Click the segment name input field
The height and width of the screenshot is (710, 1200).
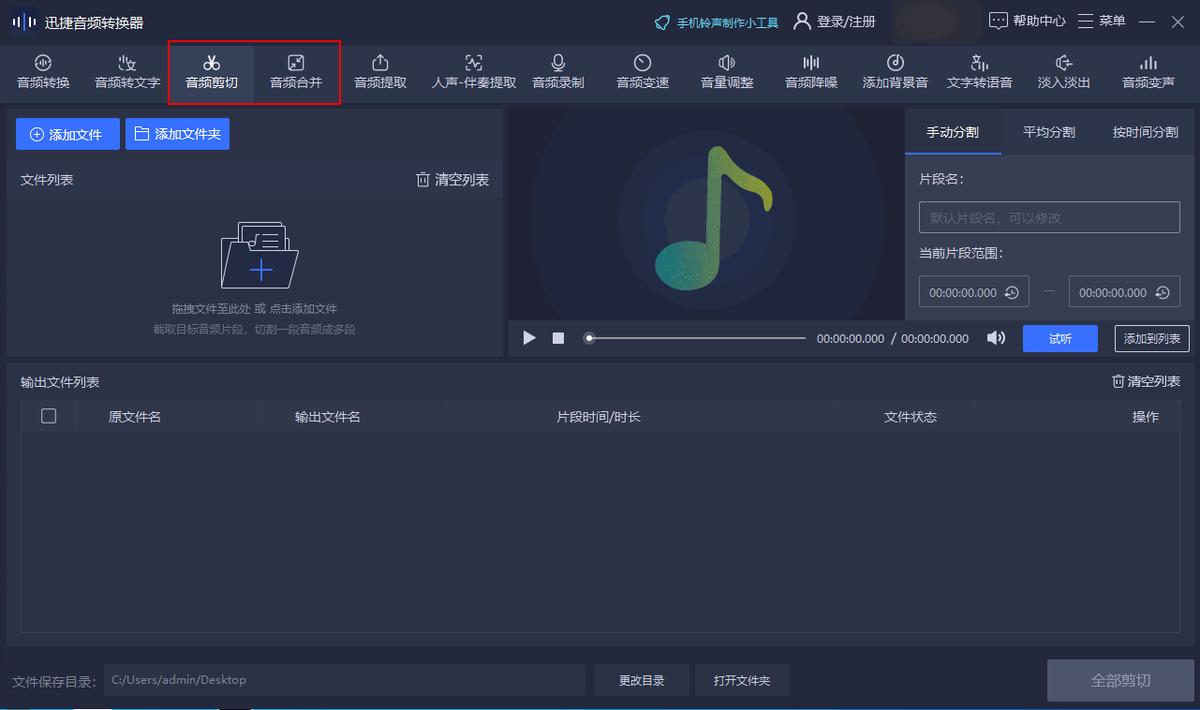[x=1048, y=217]
